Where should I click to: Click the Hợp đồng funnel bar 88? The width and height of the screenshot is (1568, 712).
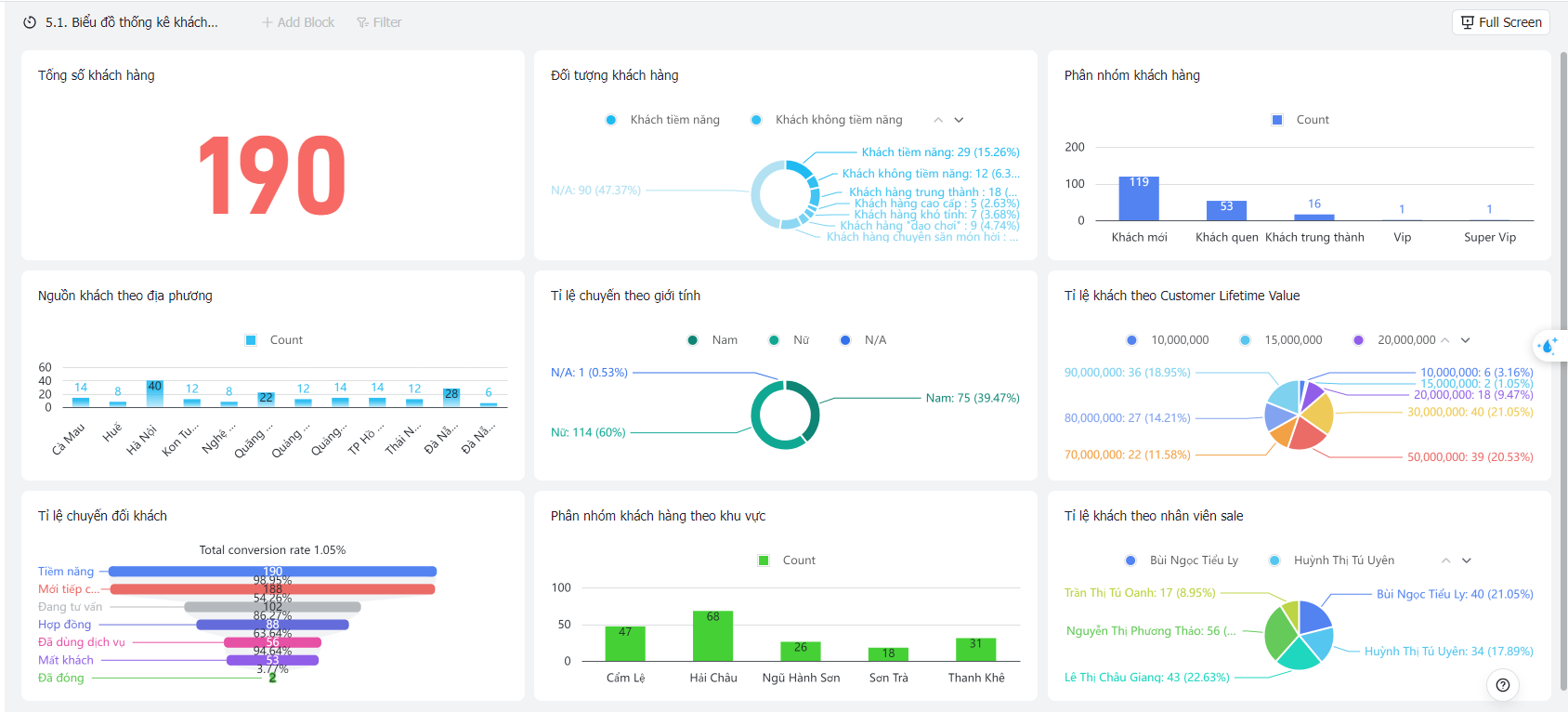273,625
